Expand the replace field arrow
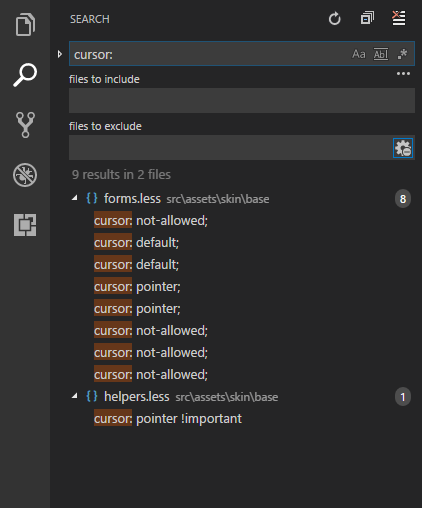Image resolution: width=422 pixels, height=508 pixels. [60, 54]
